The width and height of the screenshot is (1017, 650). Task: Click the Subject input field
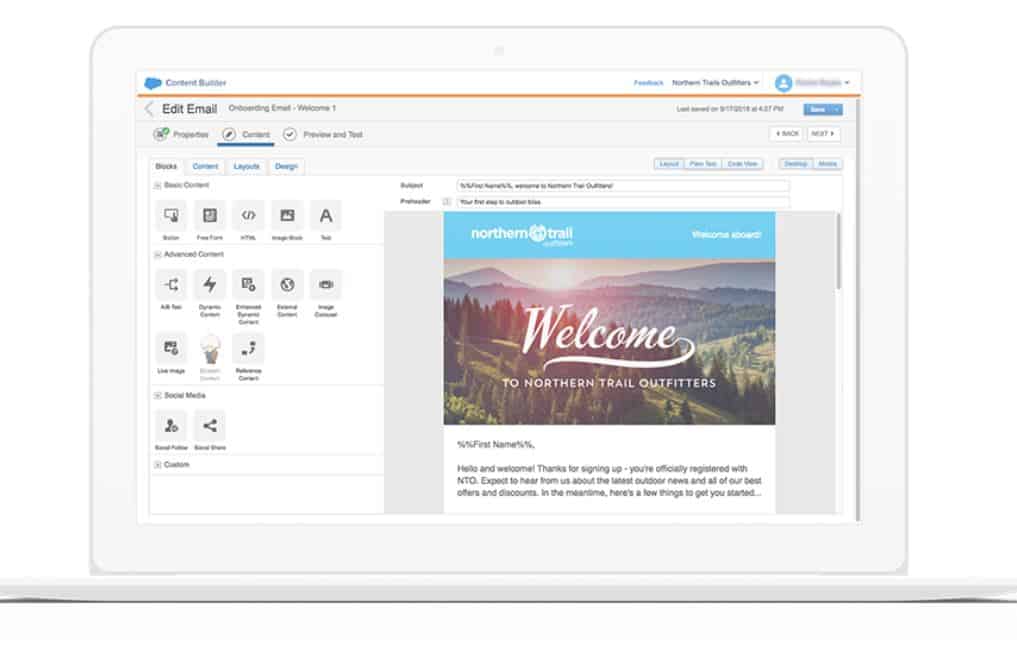623,186
